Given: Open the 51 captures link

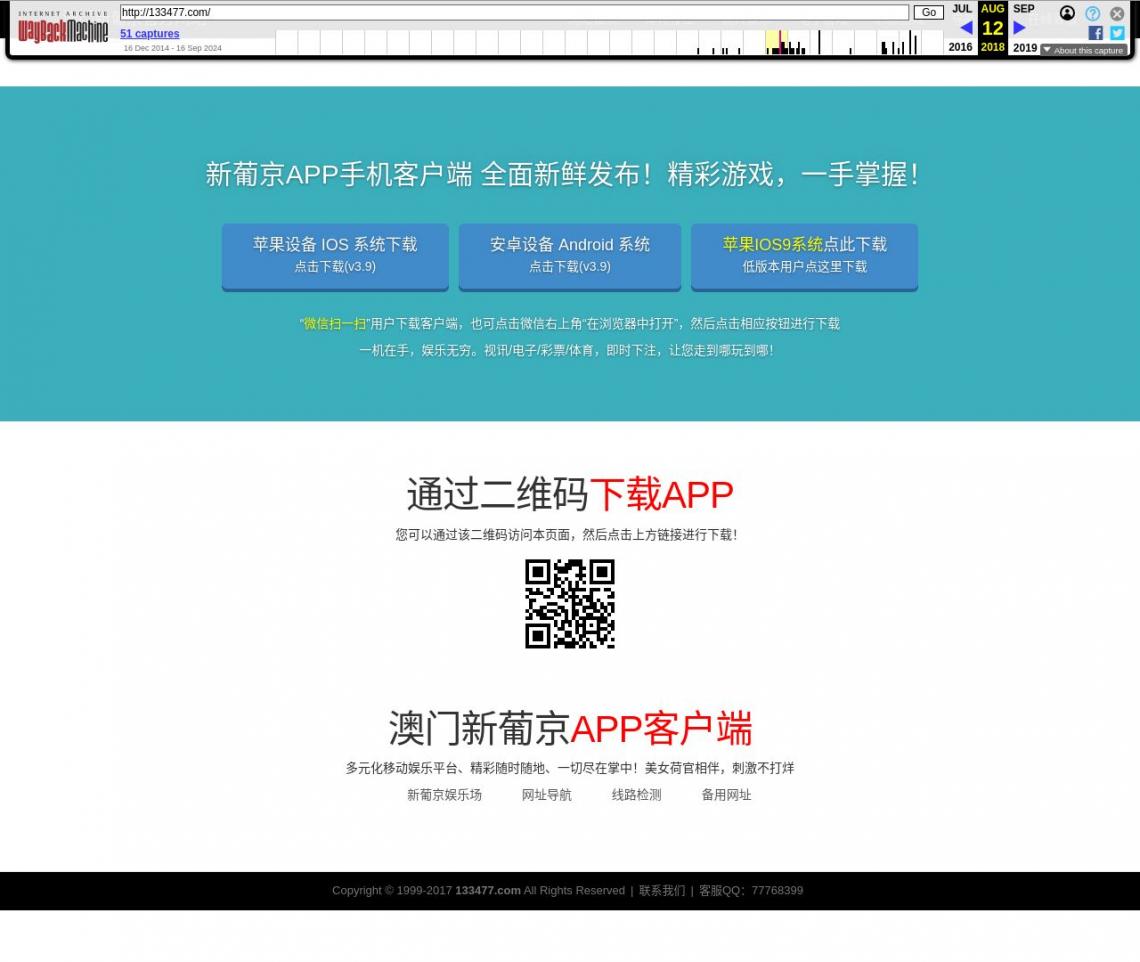Looking at the screenshot, I should 150,33.
